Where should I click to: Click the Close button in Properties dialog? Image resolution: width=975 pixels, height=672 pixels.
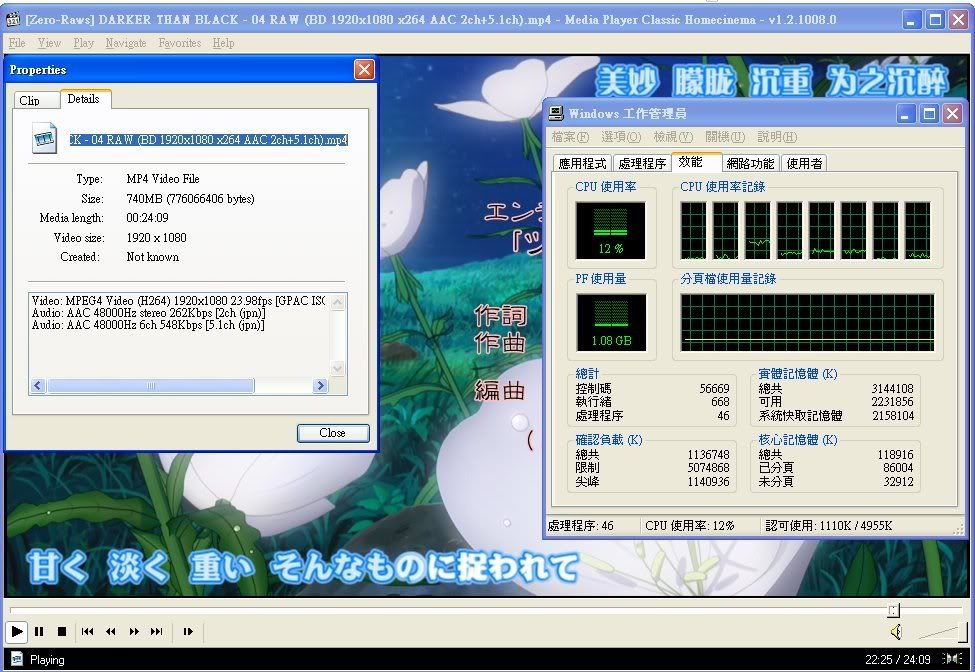[333, 433]
